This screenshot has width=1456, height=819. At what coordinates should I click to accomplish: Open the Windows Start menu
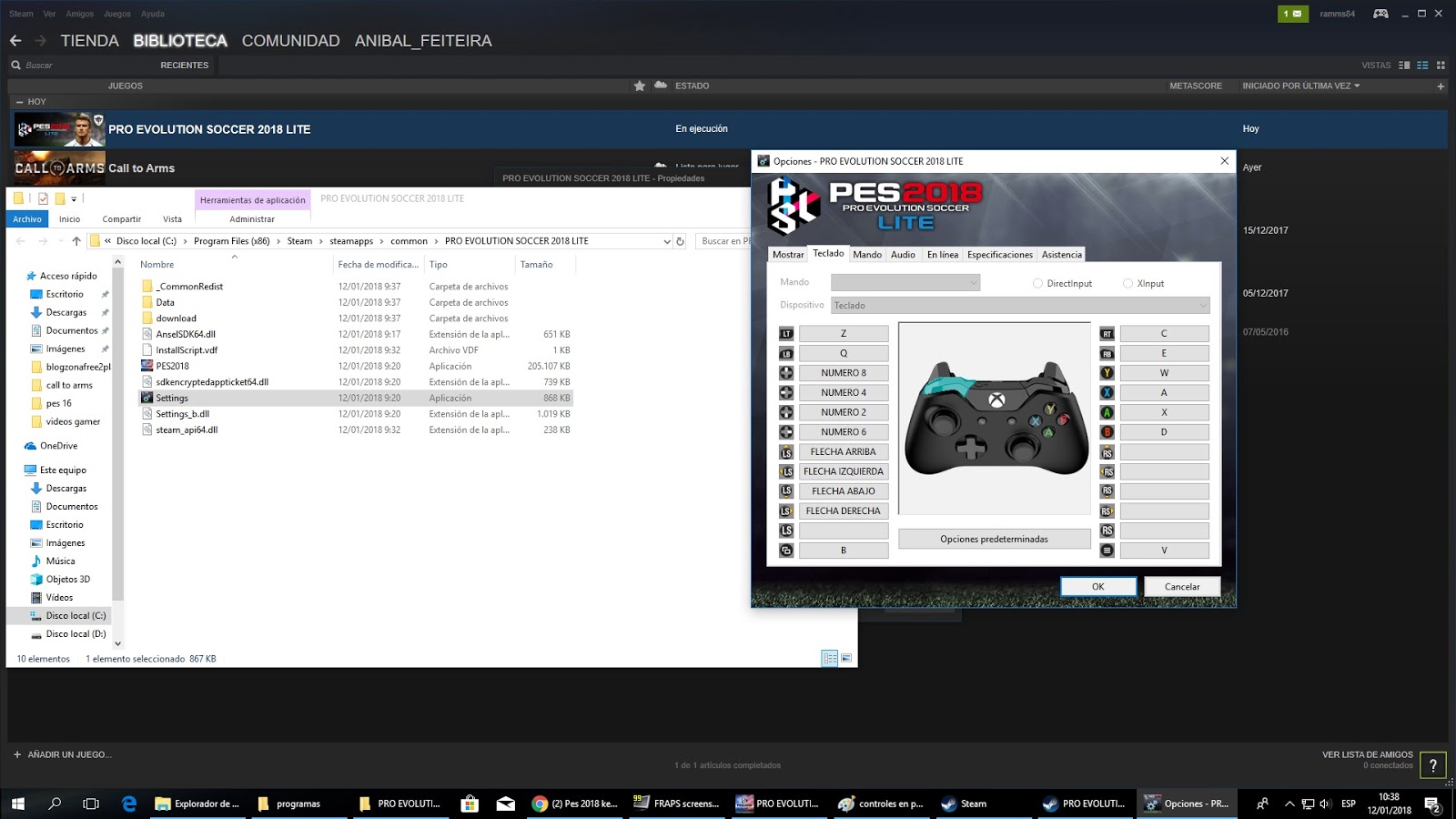pos(17,804)
